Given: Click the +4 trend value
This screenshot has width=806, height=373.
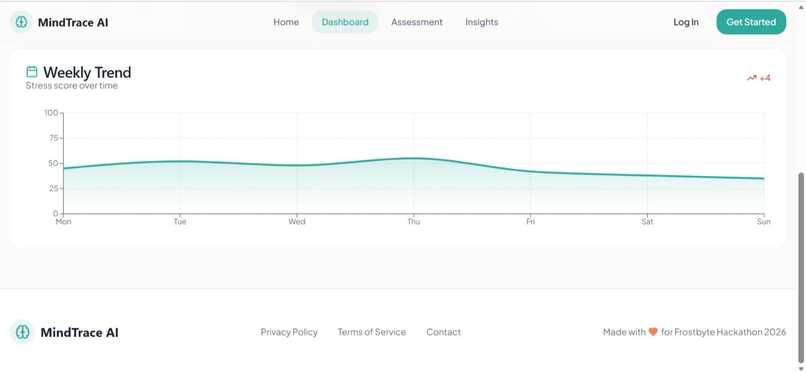Looking at the screenshot, I should click(765, 78).
